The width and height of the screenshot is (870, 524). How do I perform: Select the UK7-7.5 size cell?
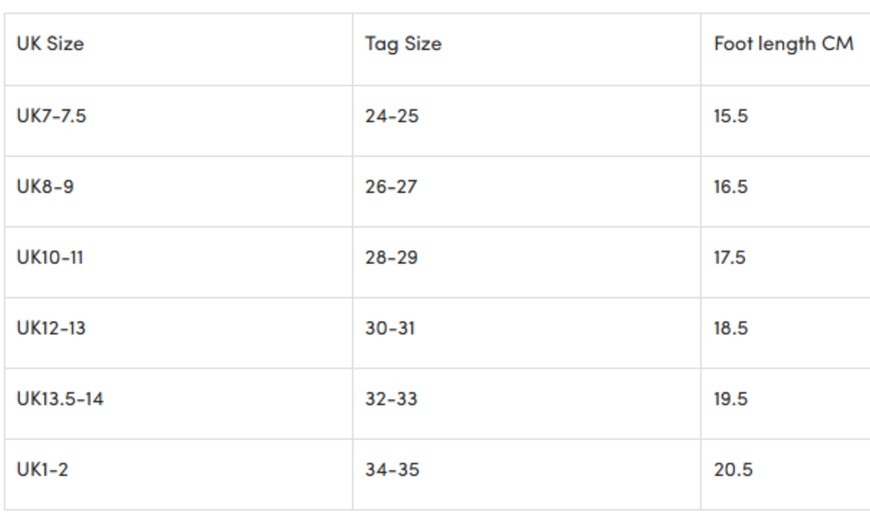(x=51, y=116)
